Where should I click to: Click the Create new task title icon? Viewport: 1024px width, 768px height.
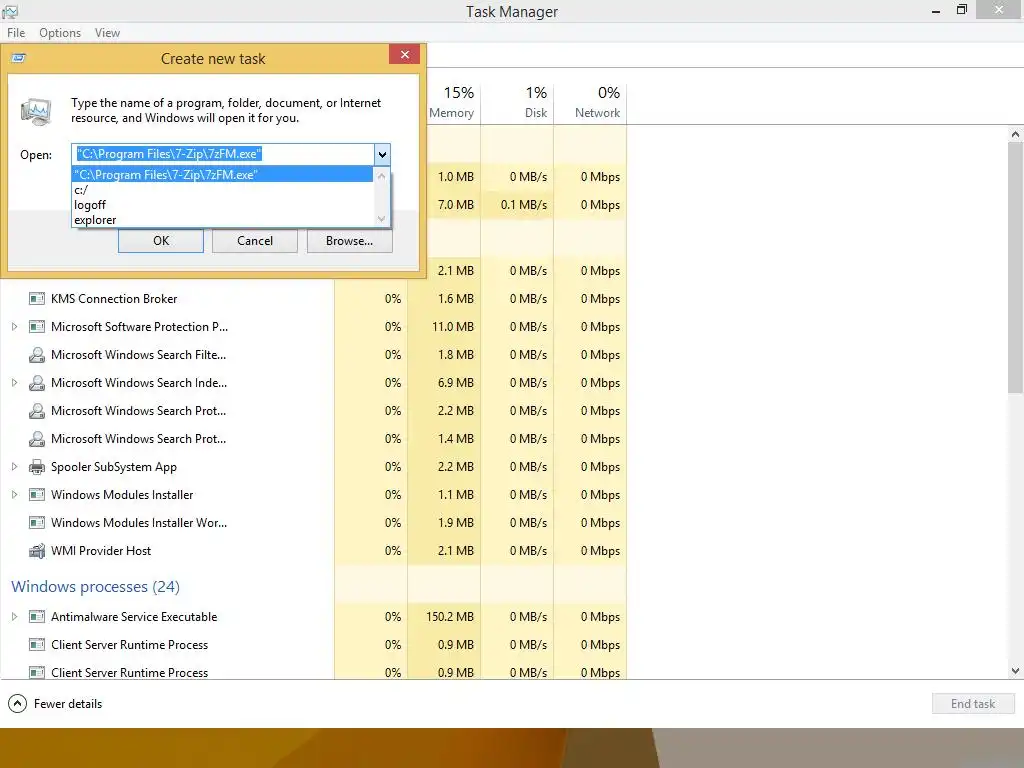(19, 58)
